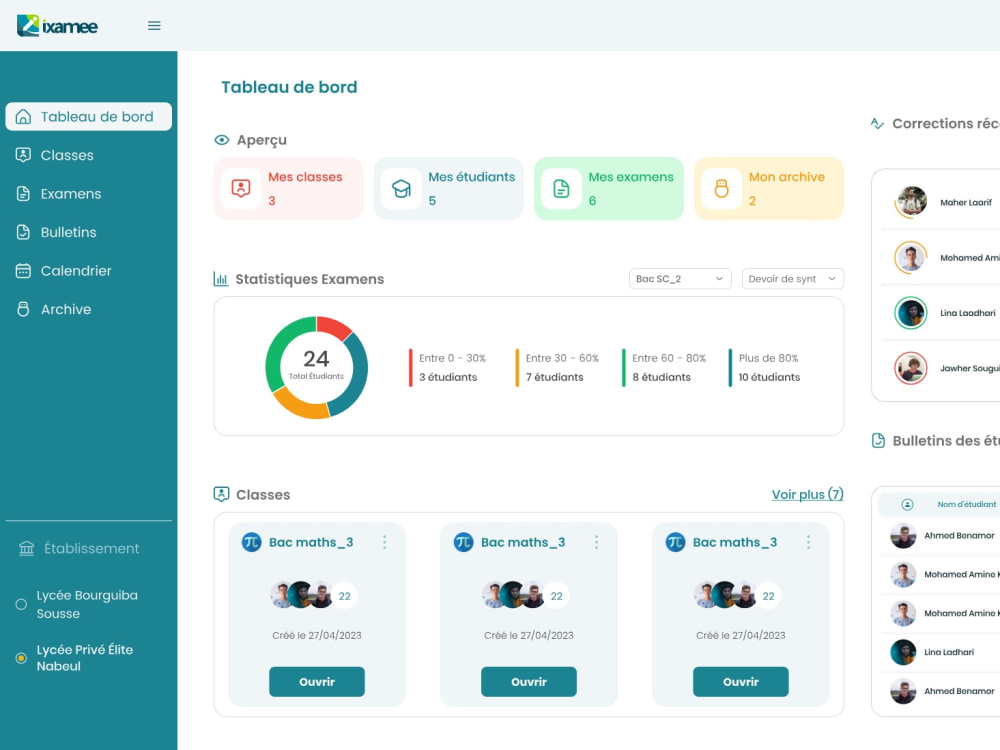This screenshot has width=1000, height=750.
Task: Click 22 student count on first class card
Action: [344, 596]
